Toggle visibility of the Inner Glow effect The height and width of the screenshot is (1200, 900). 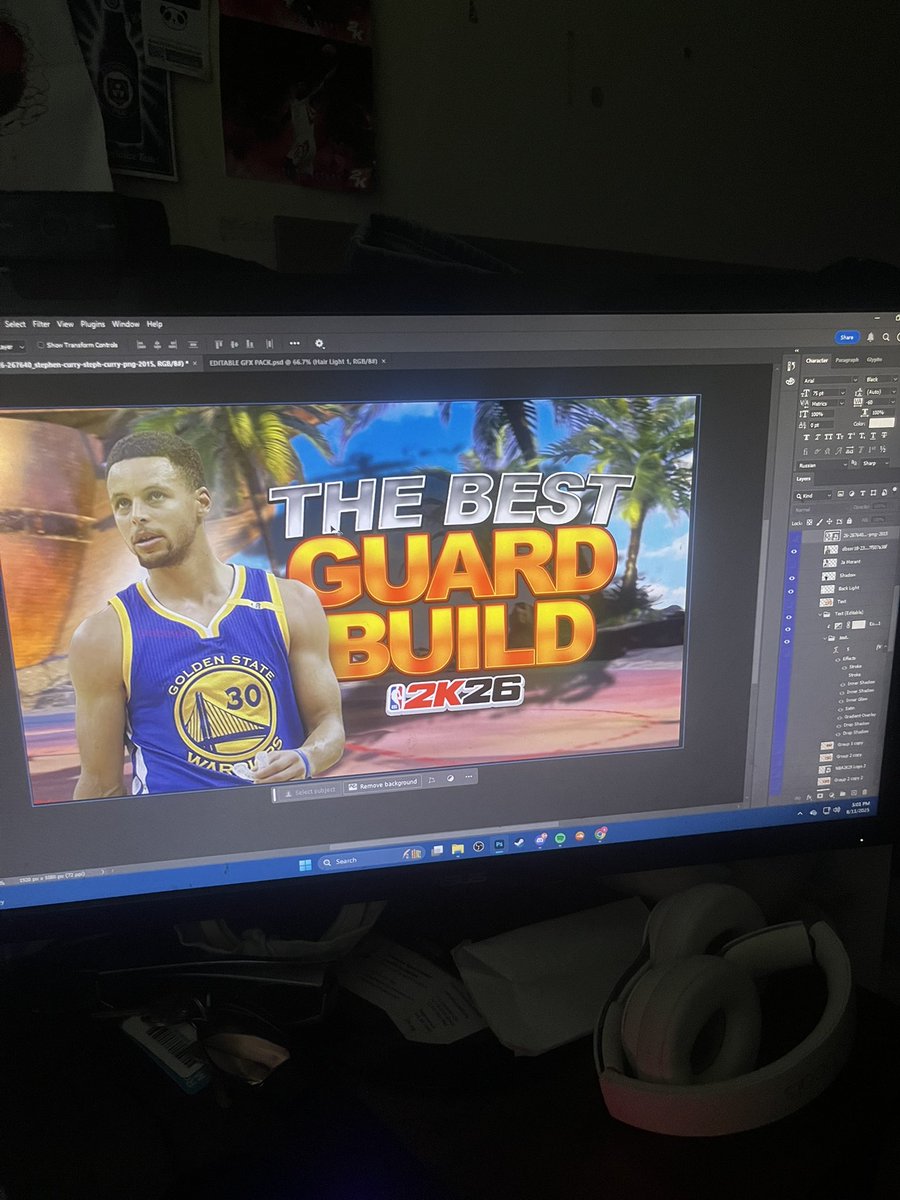tap(840, 701)
